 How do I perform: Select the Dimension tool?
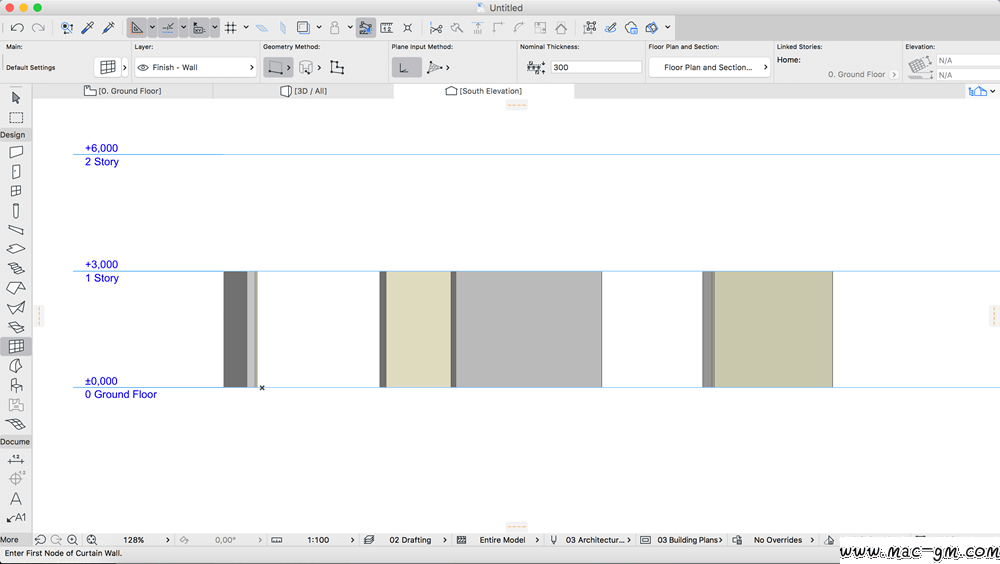click(16, 459)
